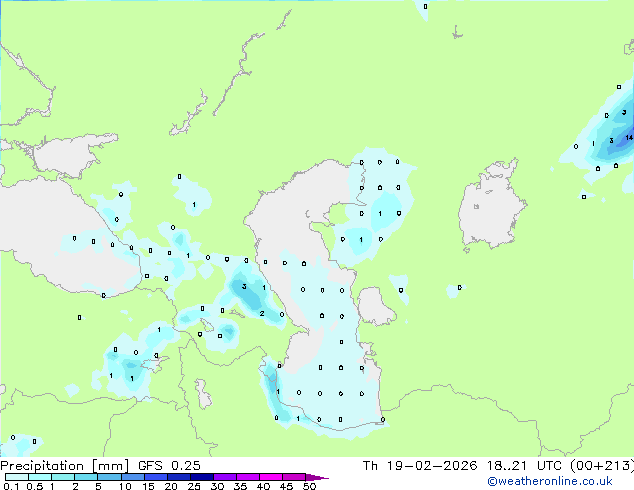Click the over-50 arrow tip of legend
Image resolution: width=634 pixels, height=490 pixels.
(317, 477)
